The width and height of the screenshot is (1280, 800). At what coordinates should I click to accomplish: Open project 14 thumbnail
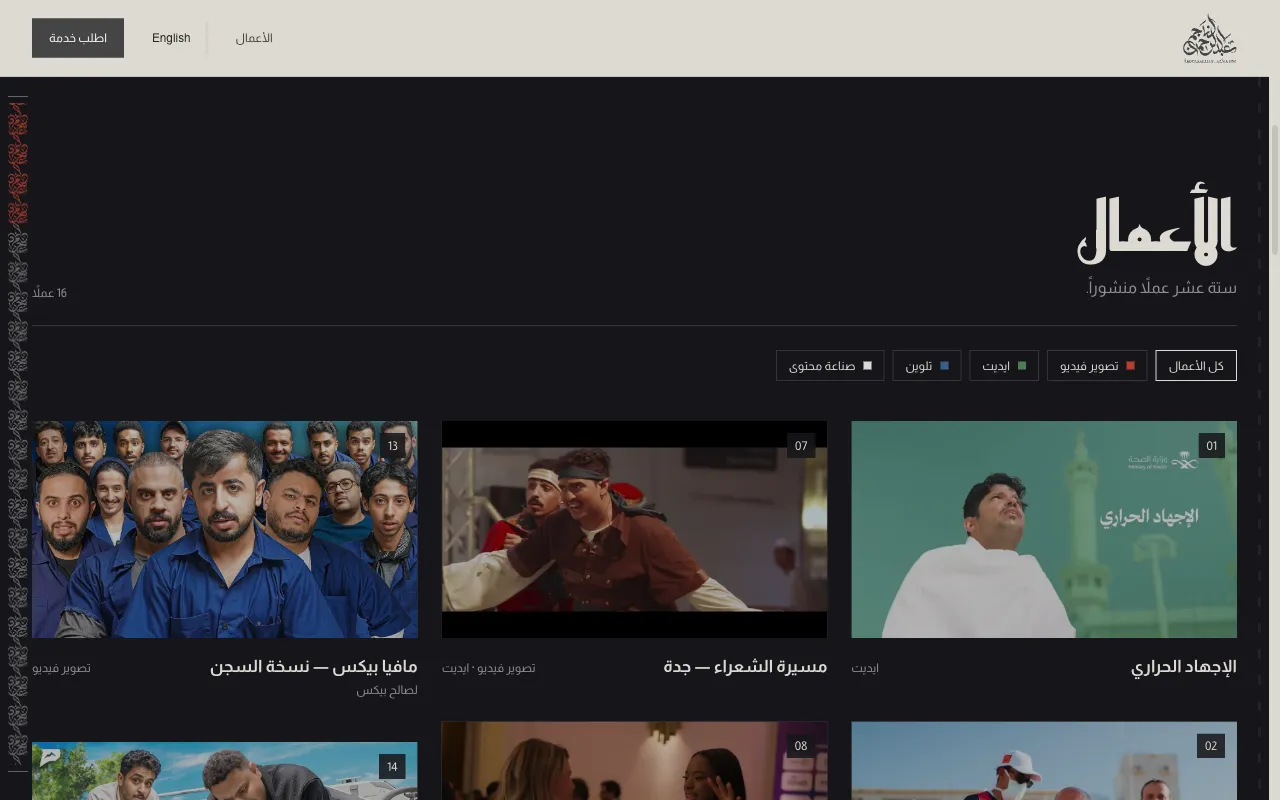pyautogui.click(x=225, y=771)
